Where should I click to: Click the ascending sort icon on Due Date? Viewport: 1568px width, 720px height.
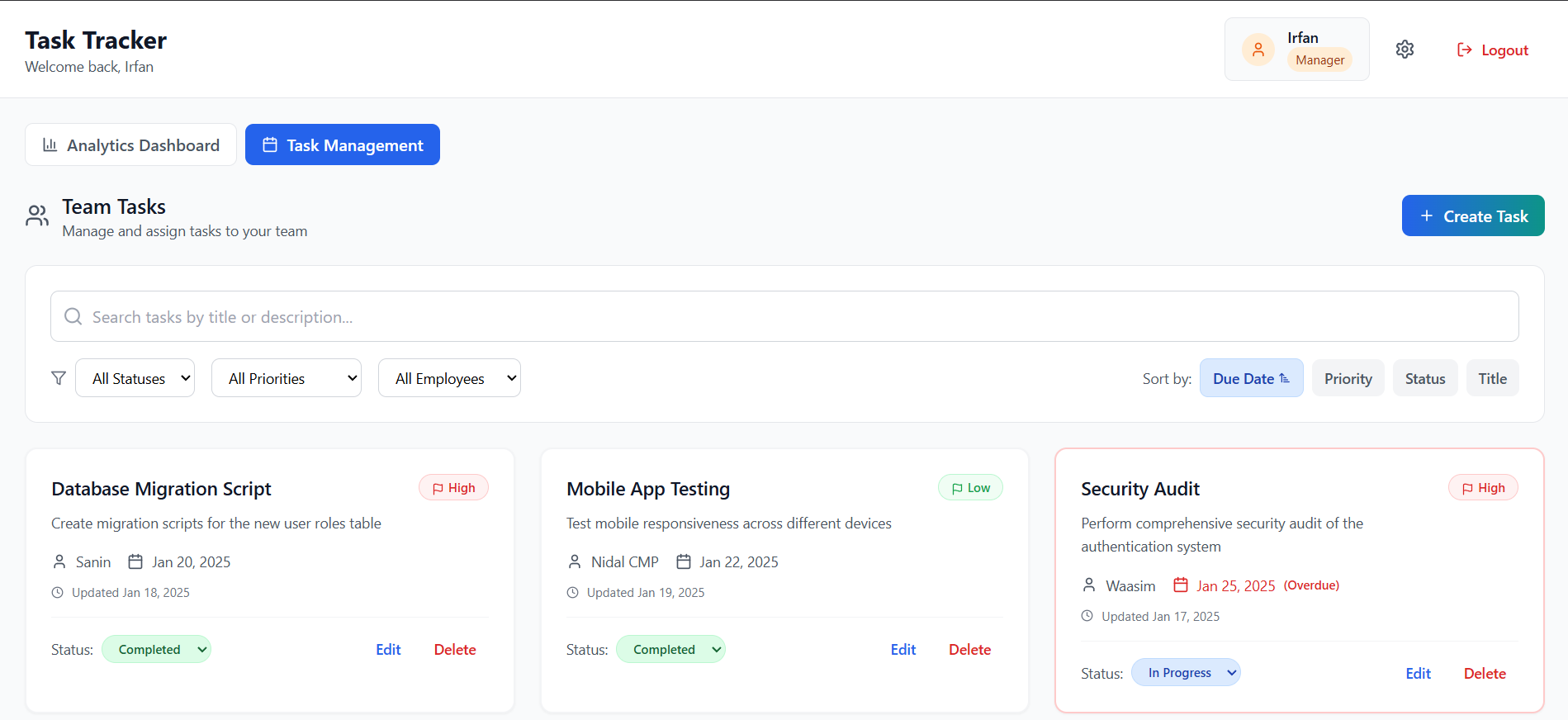[x=1285, y=378]
